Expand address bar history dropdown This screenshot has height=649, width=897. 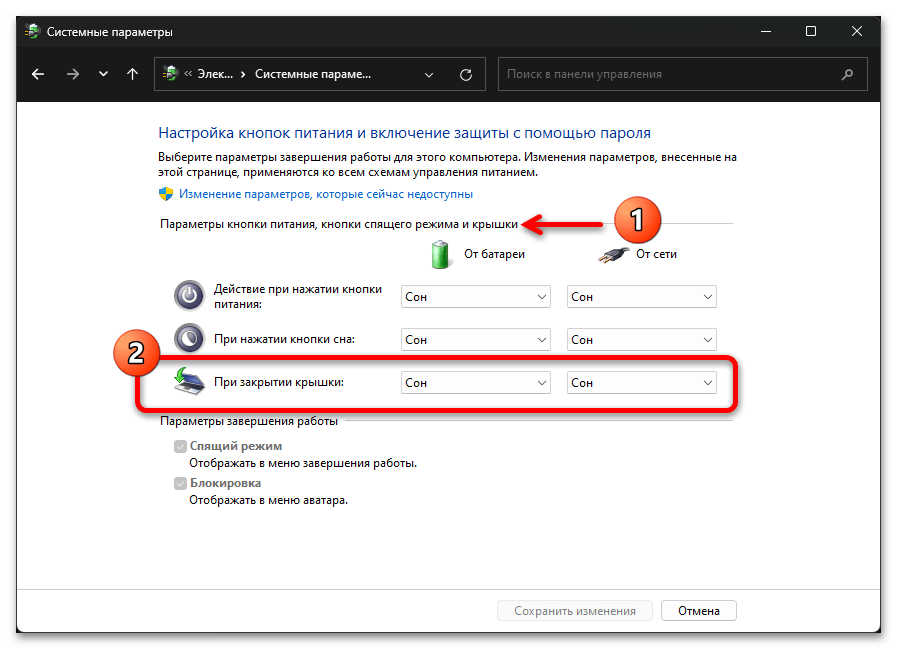(428, 74)
